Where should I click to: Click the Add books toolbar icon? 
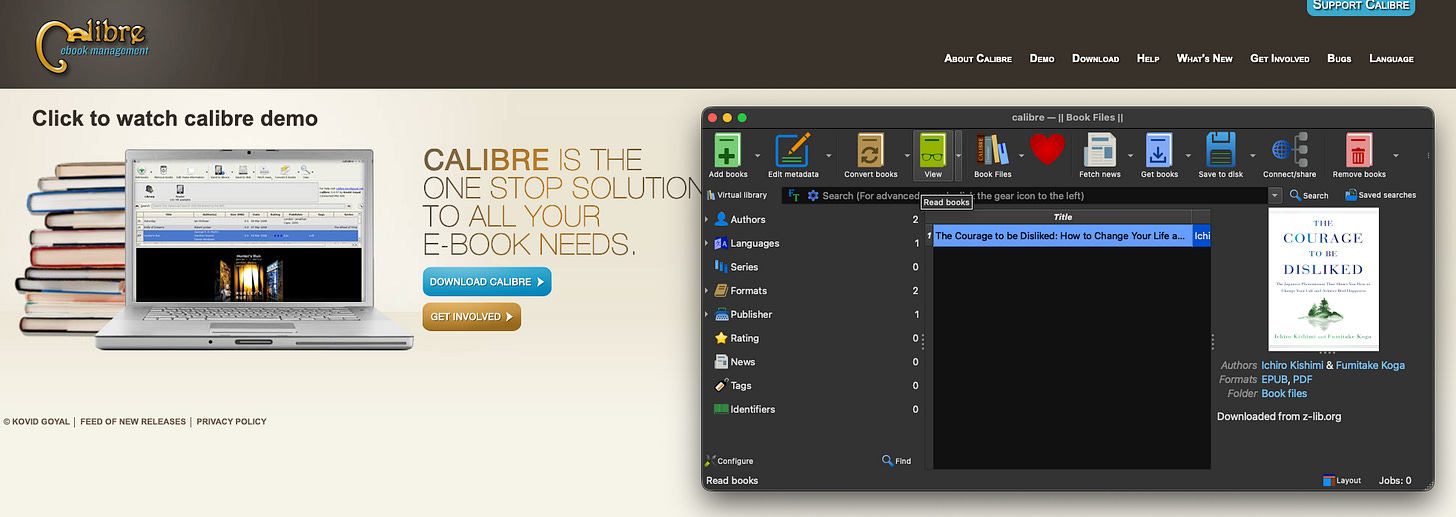pyautogui.click(x=727, y=150)
